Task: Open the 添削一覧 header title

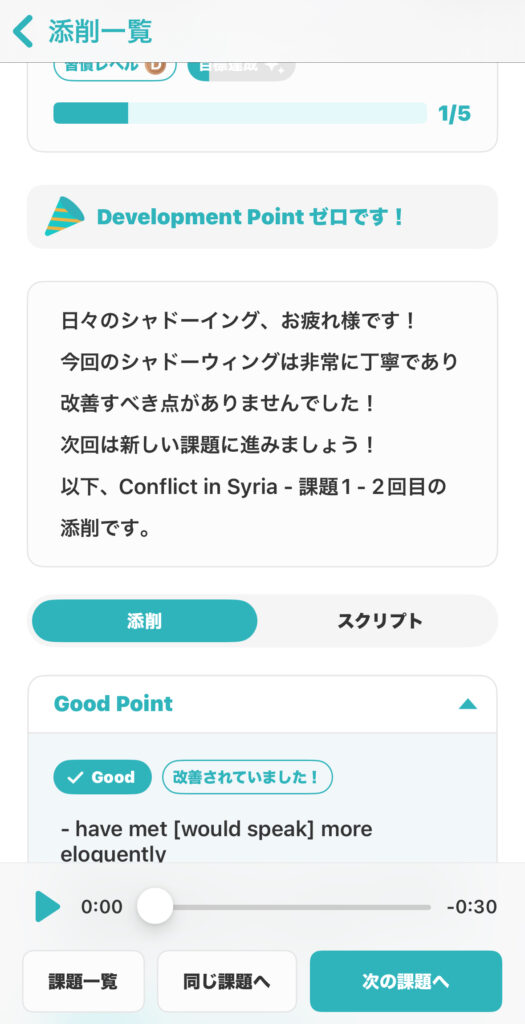Action: coord(100,31)
